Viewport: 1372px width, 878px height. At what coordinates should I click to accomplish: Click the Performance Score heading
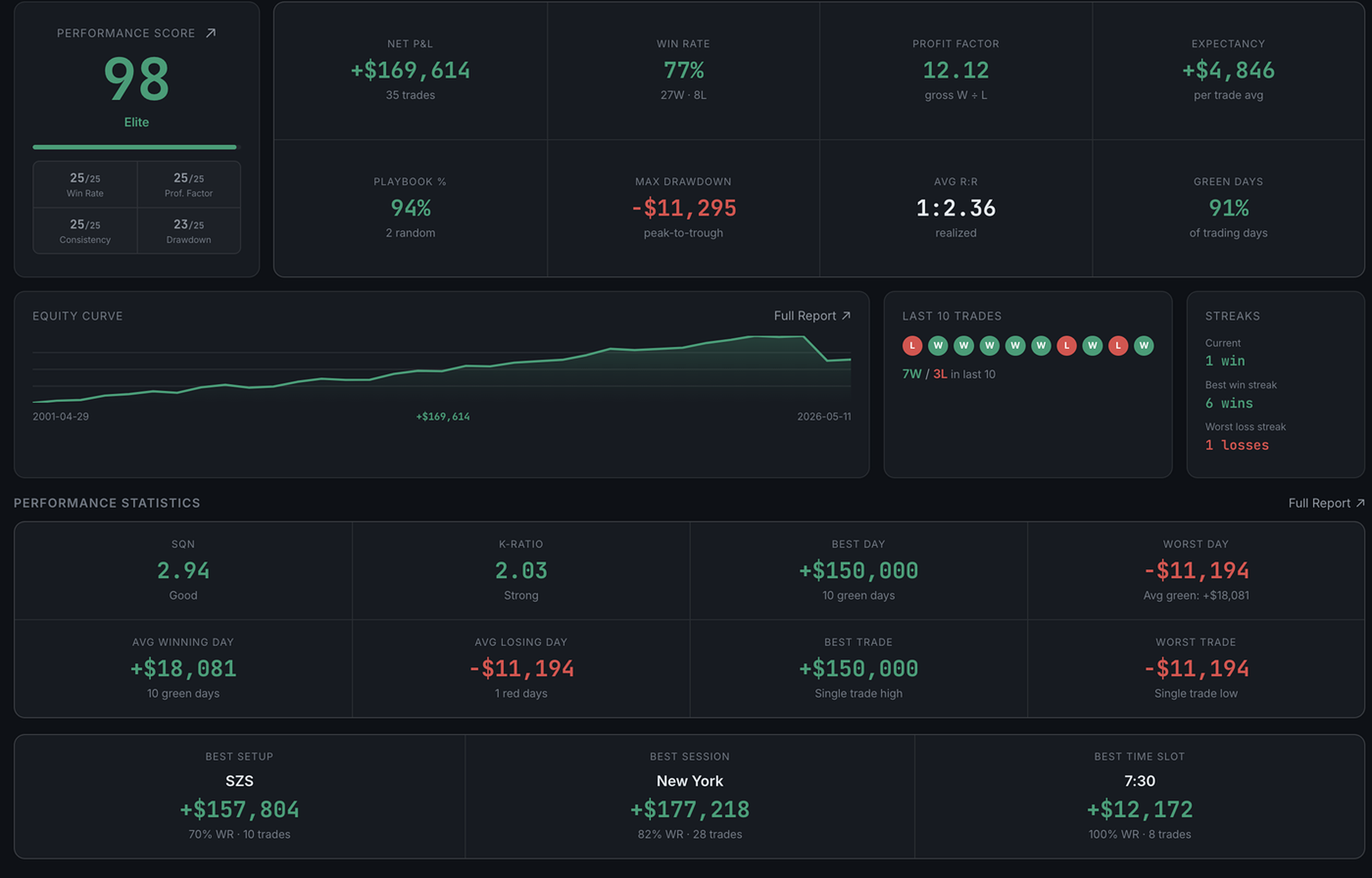126,33
